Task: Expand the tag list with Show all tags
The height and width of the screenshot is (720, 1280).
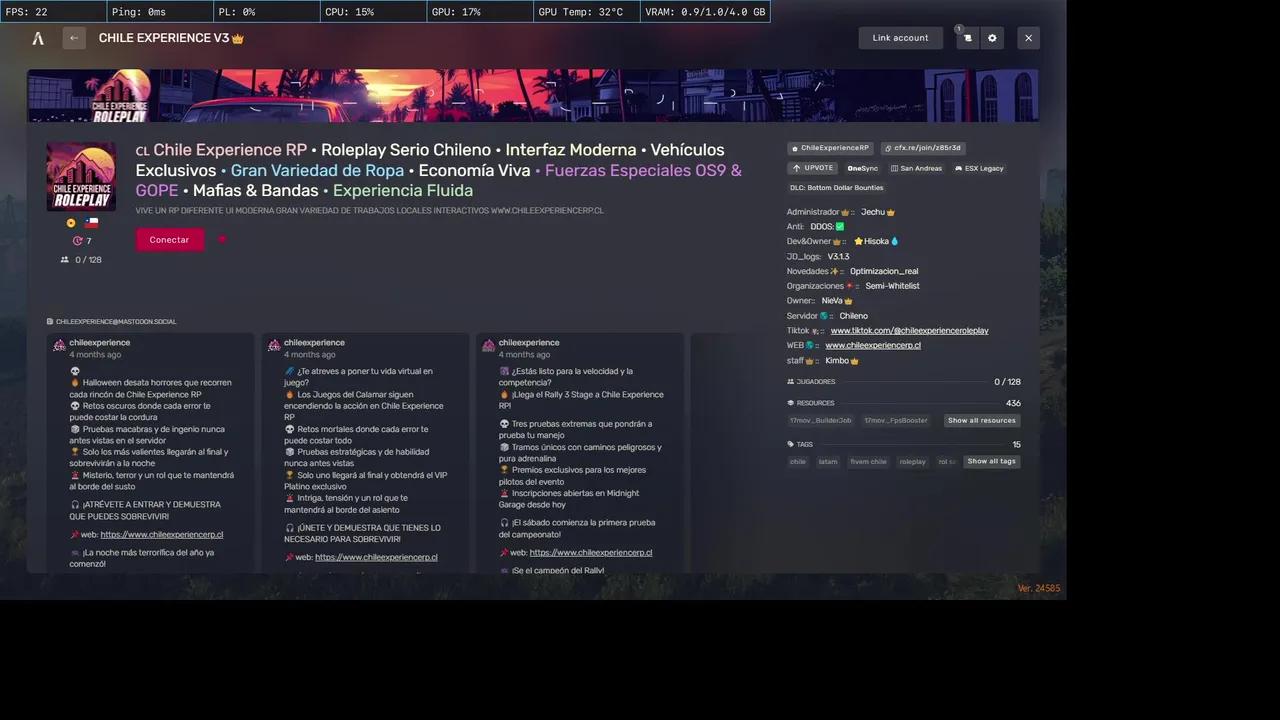Action: click(991, 461)
